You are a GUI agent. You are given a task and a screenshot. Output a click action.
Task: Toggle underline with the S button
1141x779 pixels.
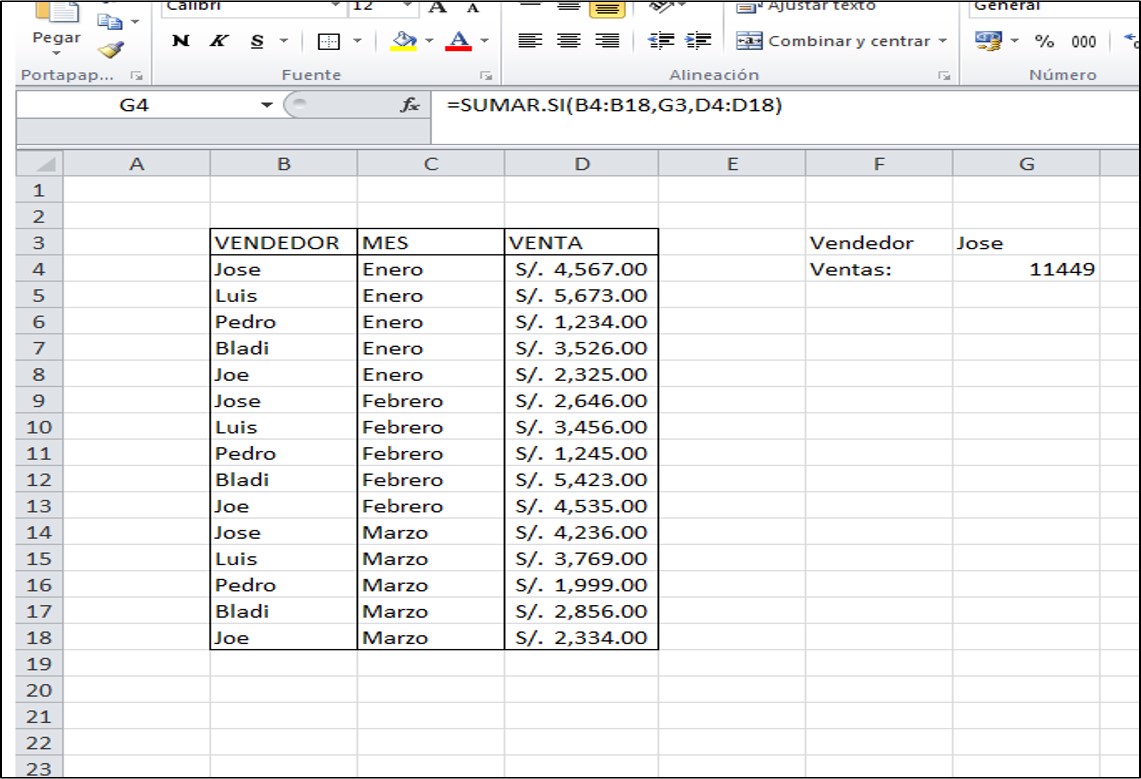click(256, 39)
